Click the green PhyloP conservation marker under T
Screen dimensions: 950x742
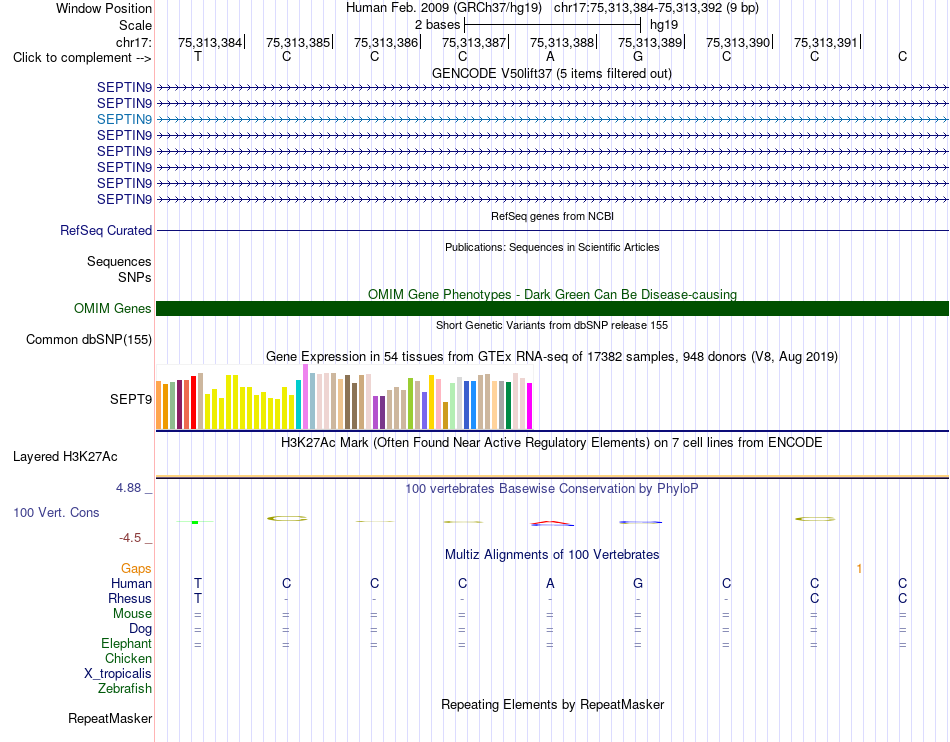[x=195, y=522]
